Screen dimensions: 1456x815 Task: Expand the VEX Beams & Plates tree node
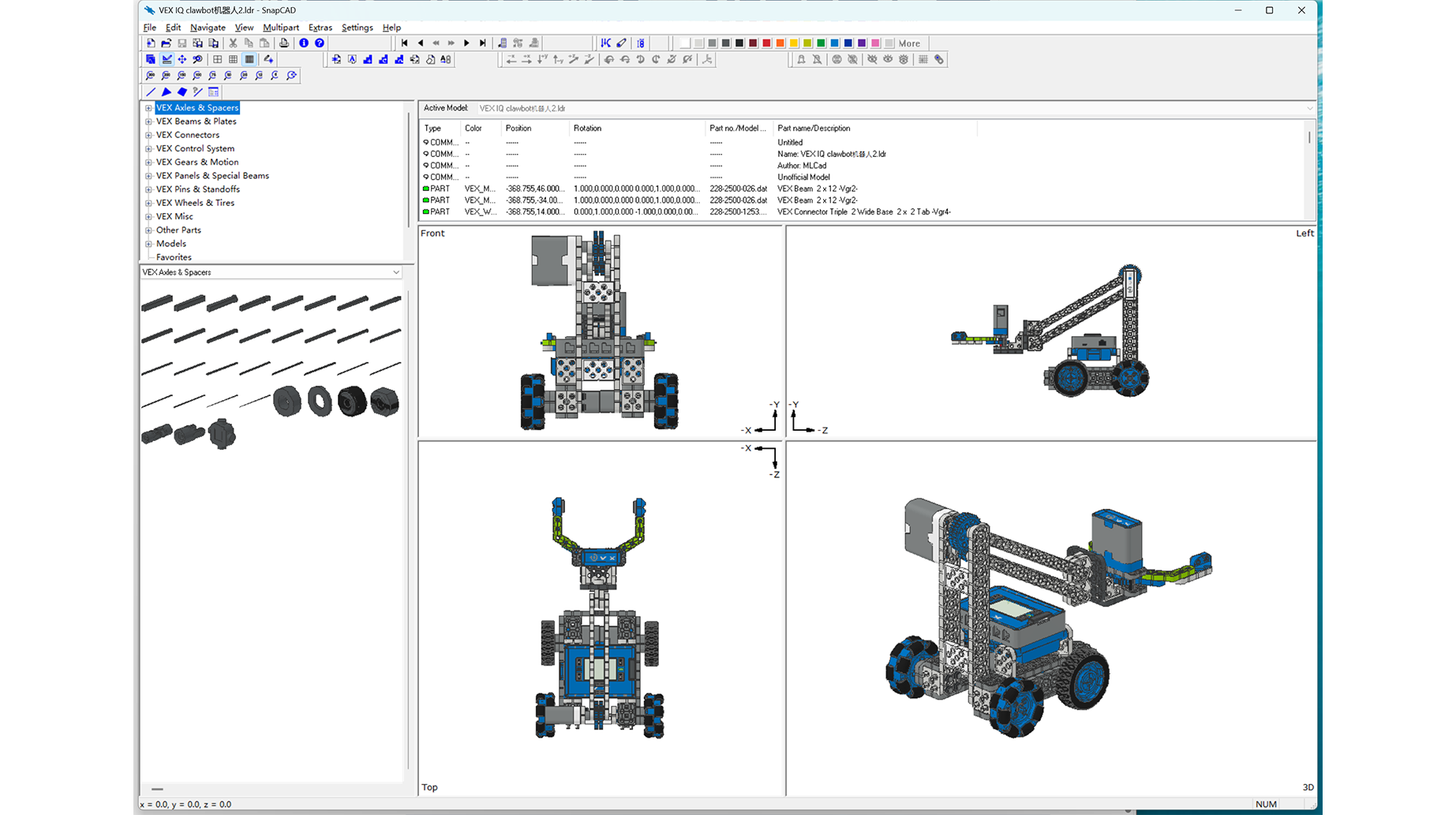(x=148, y=122)
